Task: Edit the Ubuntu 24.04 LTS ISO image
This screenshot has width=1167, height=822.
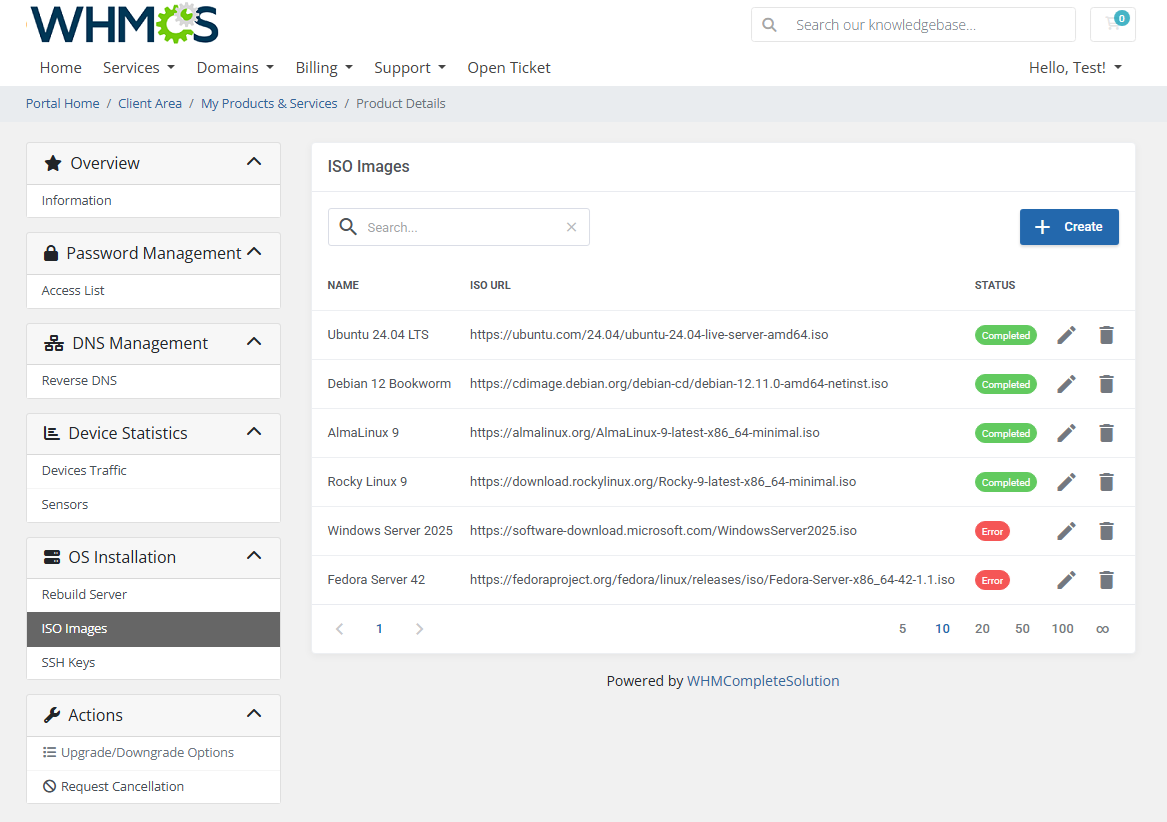Action: coord(1067,335)
